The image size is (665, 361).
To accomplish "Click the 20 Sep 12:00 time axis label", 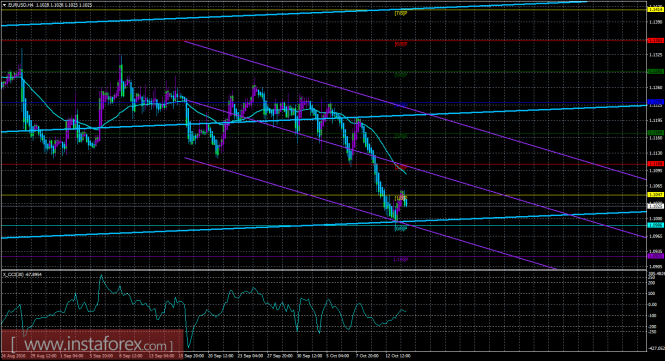I will tap(221, 356).
